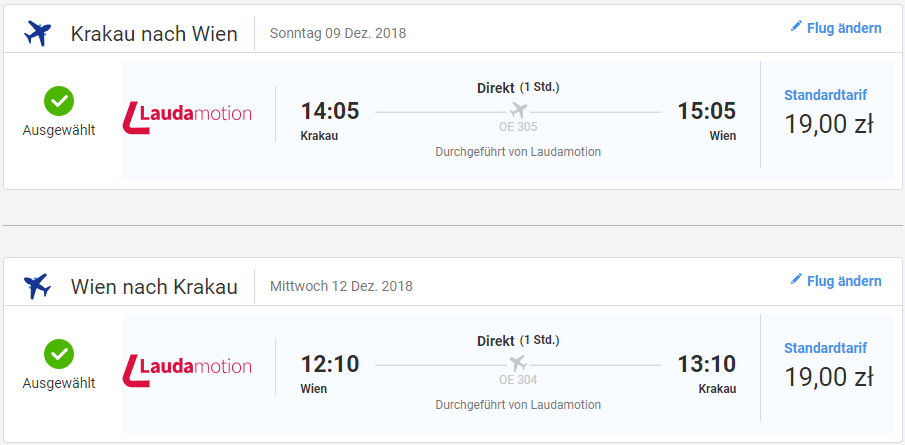The image size is (905, 445).
Task: Click the pencil icon for the Krakau–Wien flight
Action: [x=796, y=28]
